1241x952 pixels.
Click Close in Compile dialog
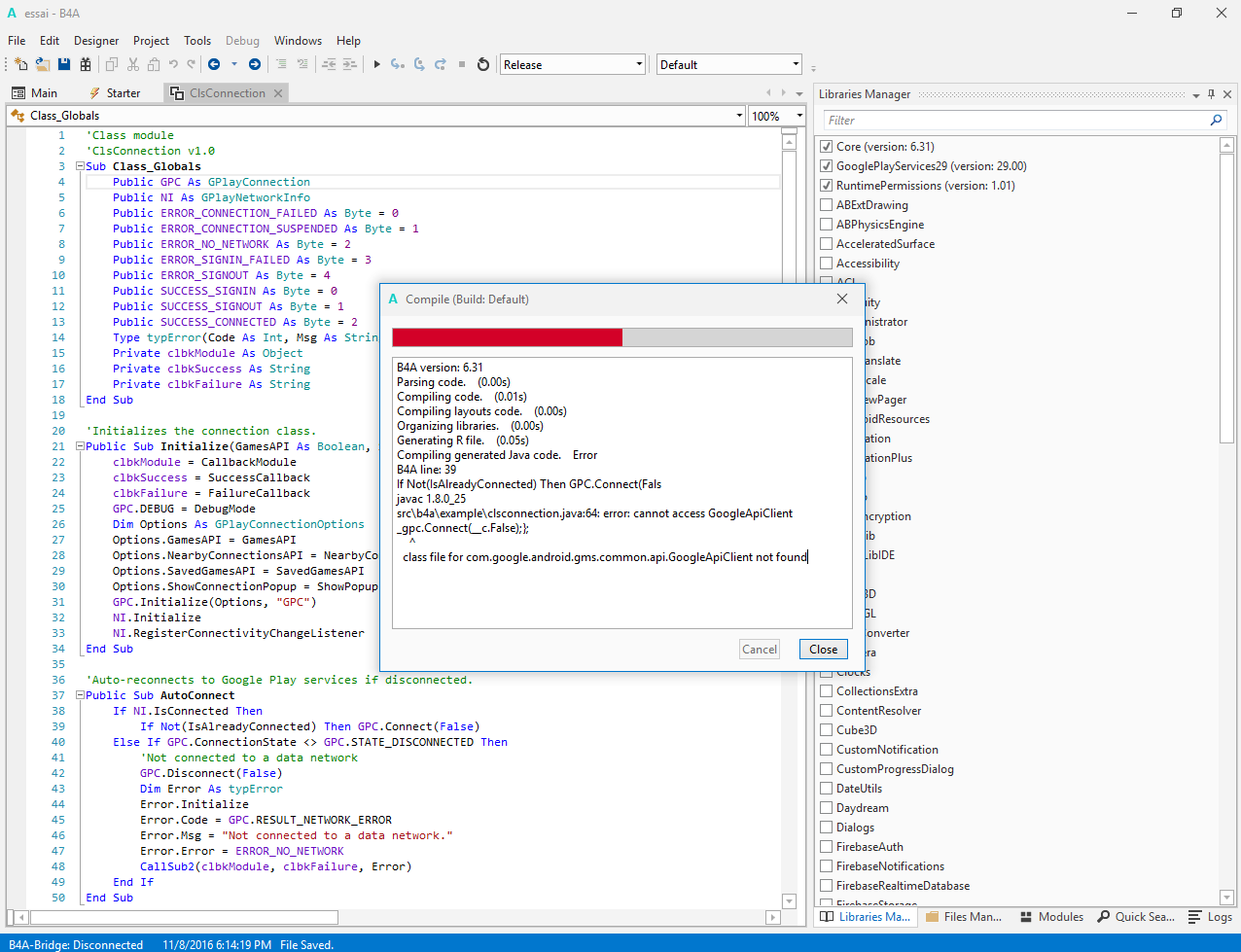[824, 650]
